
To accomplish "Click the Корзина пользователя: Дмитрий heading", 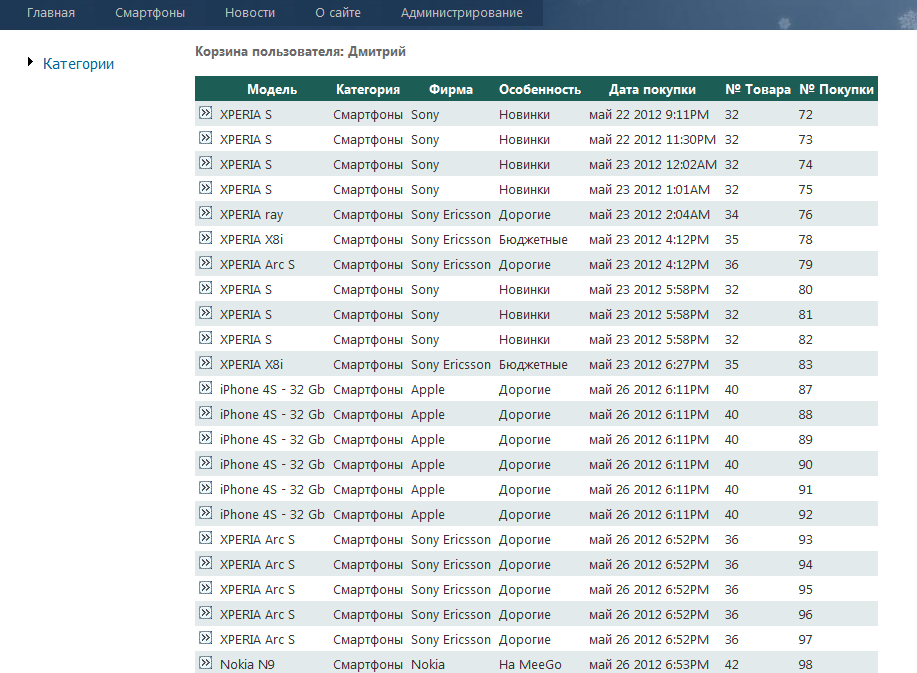I will click(x=300, y=51).
